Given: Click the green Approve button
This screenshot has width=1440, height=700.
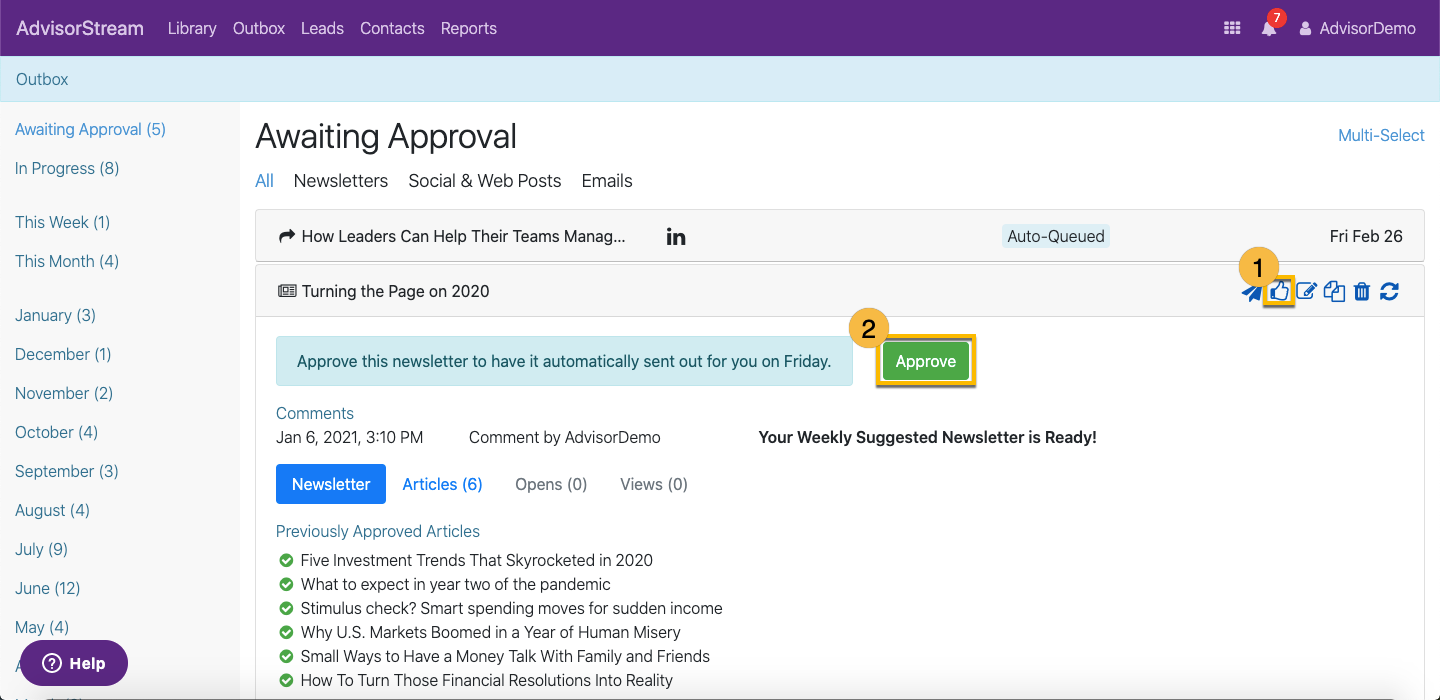Looking at the screenshot, I should [926, 361].
